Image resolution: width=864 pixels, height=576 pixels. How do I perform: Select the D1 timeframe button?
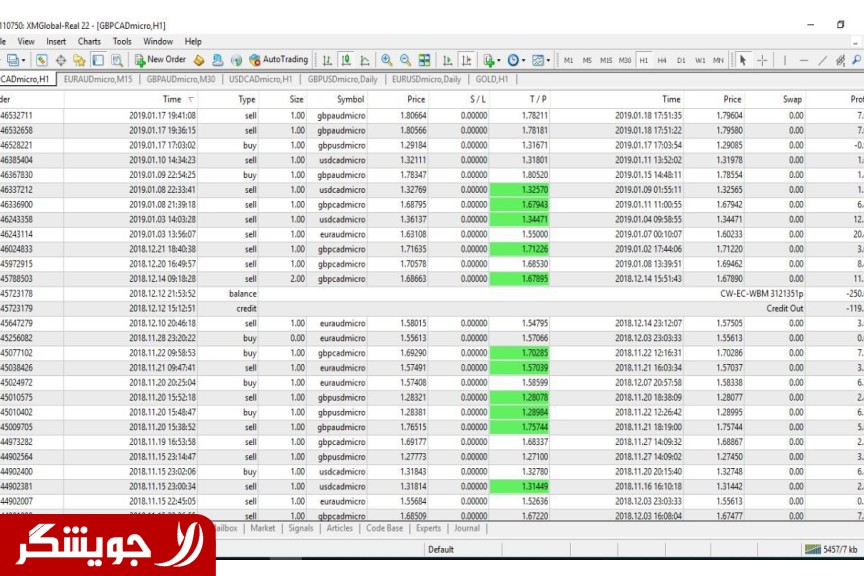pos(681,60)
